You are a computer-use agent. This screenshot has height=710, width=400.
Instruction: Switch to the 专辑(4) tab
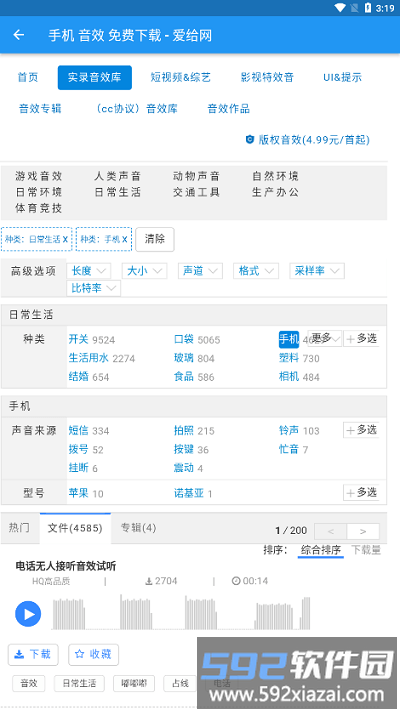click(138, 528)
